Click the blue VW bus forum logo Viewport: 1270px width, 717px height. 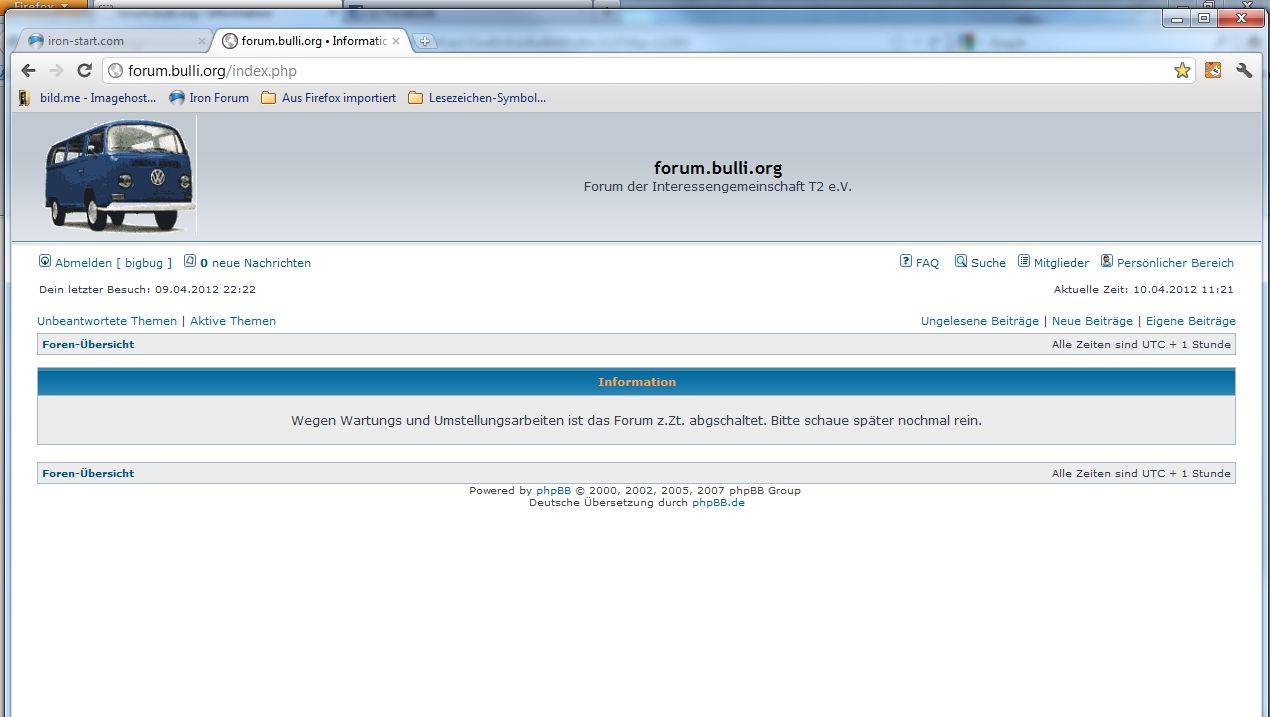(x=120, y=176)
